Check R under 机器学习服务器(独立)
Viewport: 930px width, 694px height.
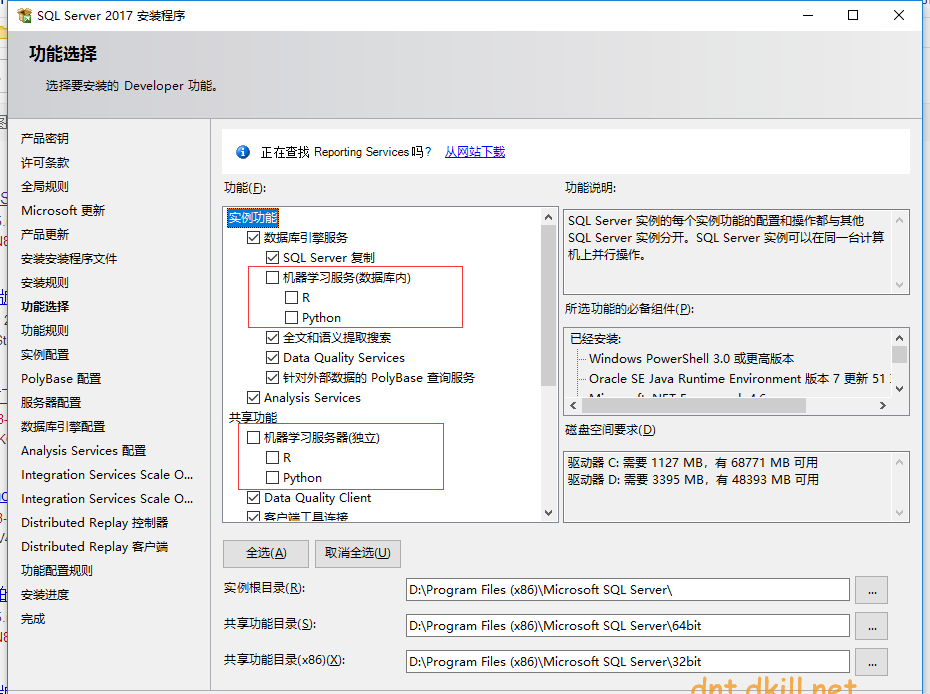[272, 458]
